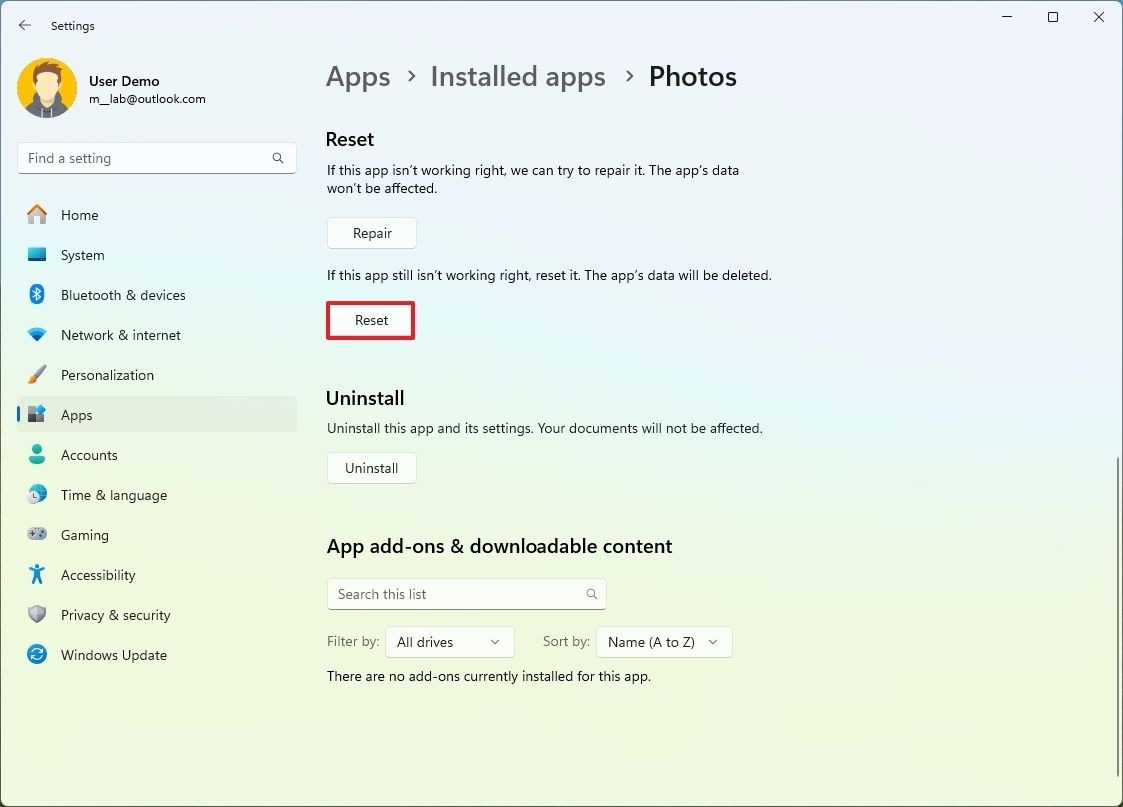Focus the Search this list field

point(467,594)
